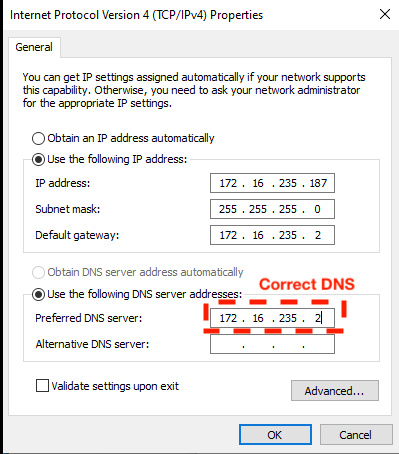Open the Advanced settings dialog
Screen dimensions: 399x454
pos(335,390)
